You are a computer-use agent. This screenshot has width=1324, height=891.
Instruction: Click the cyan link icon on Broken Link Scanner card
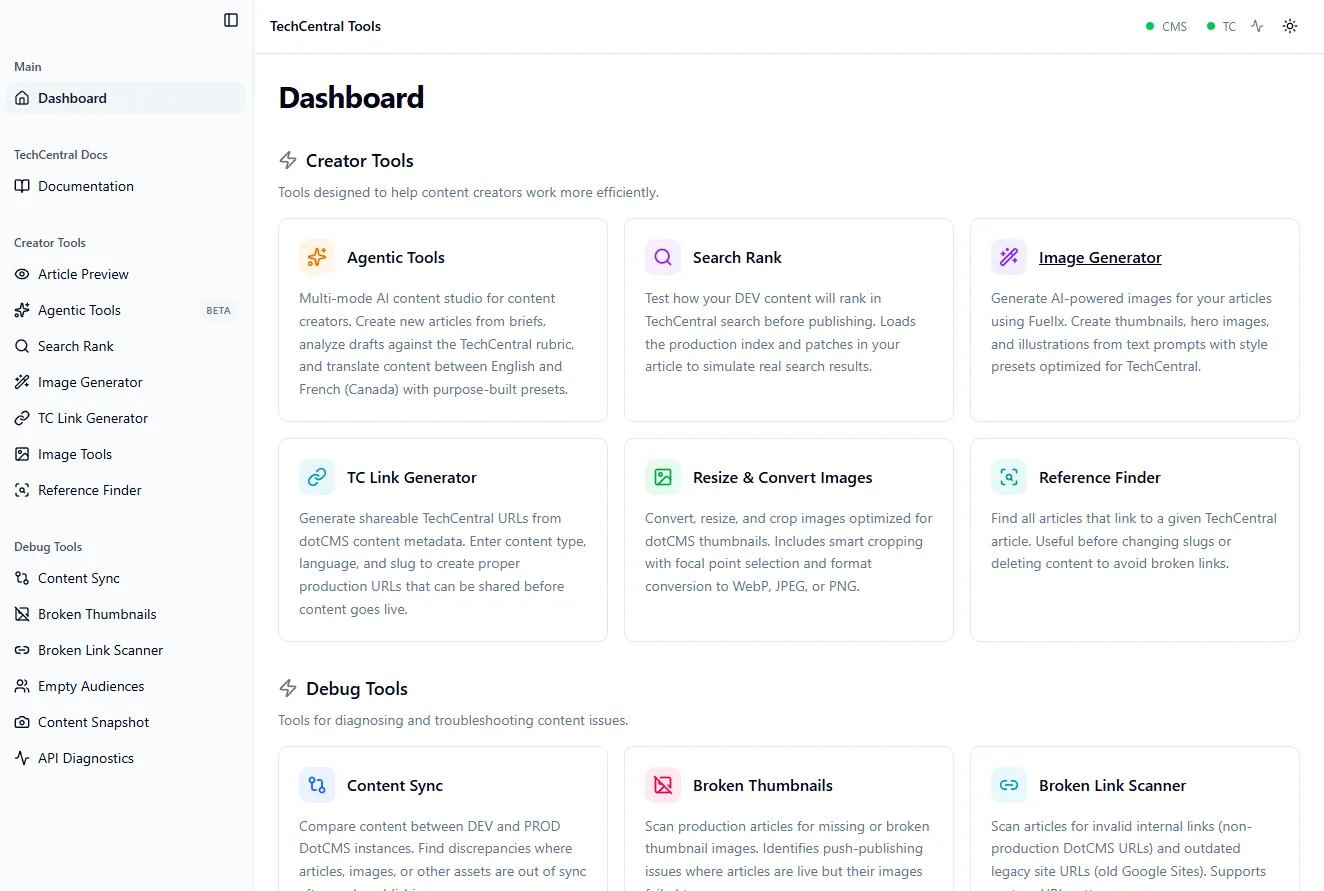(1009, 785)
